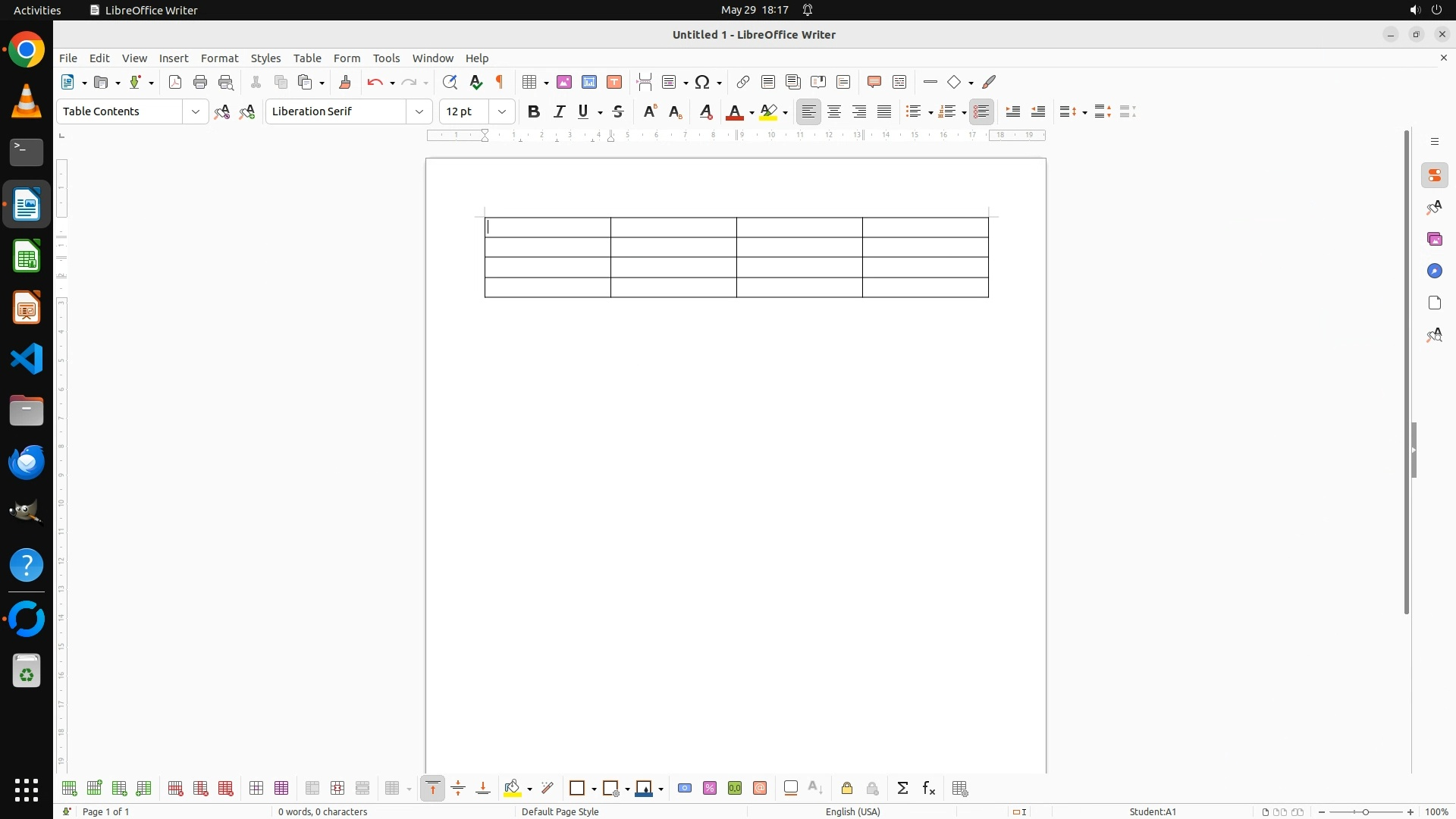The width and height of the screenshot is (1456, 819).
Task: Enable Center alignment for the paragraph
Action: (x=834, y=111)
